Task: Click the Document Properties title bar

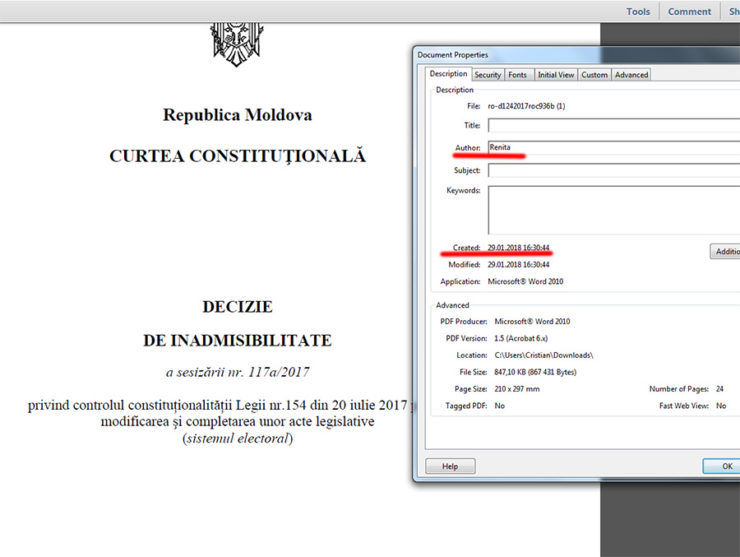Action: (576, 55)
